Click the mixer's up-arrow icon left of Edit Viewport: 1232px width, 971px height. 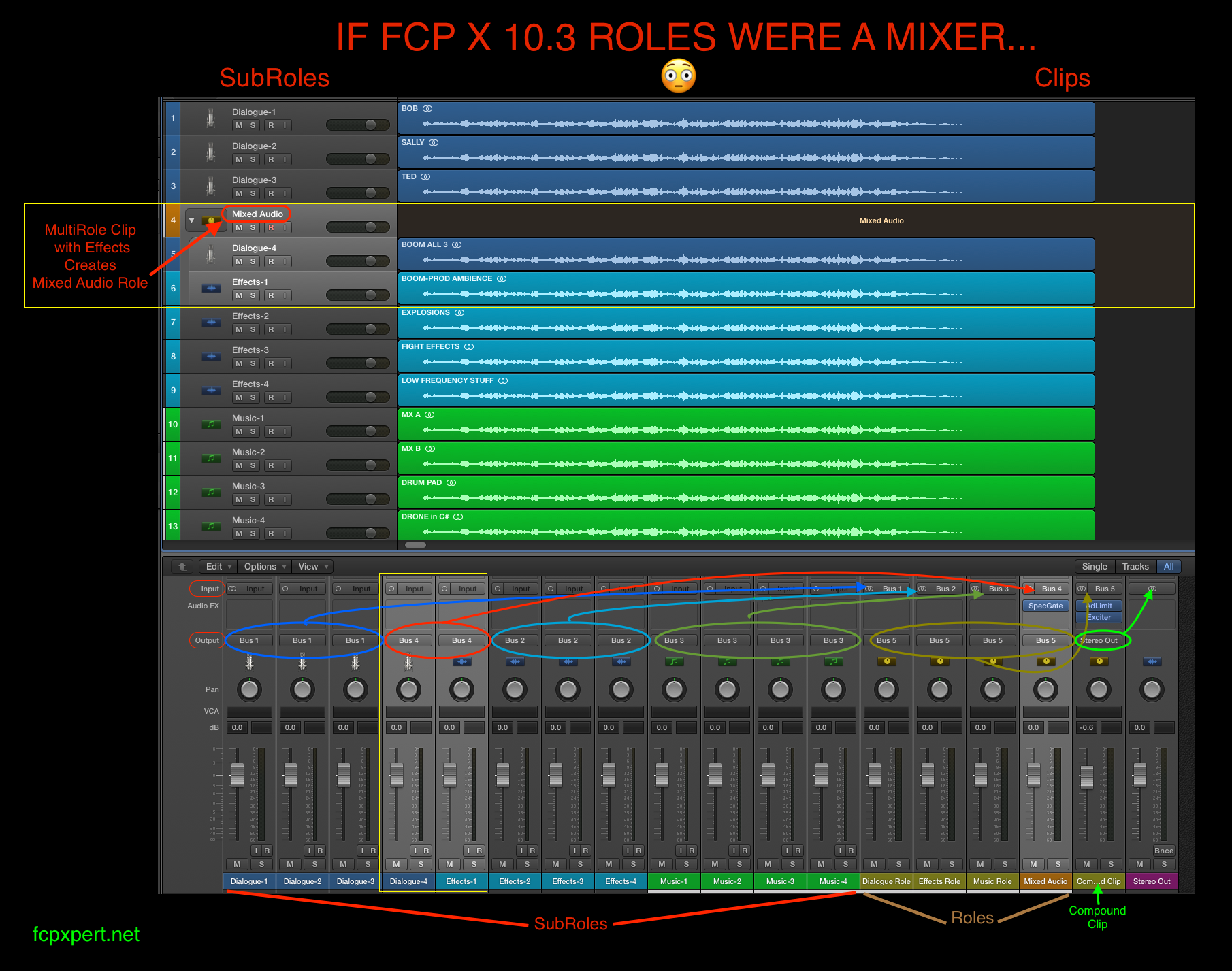click(x=182, y=566)
